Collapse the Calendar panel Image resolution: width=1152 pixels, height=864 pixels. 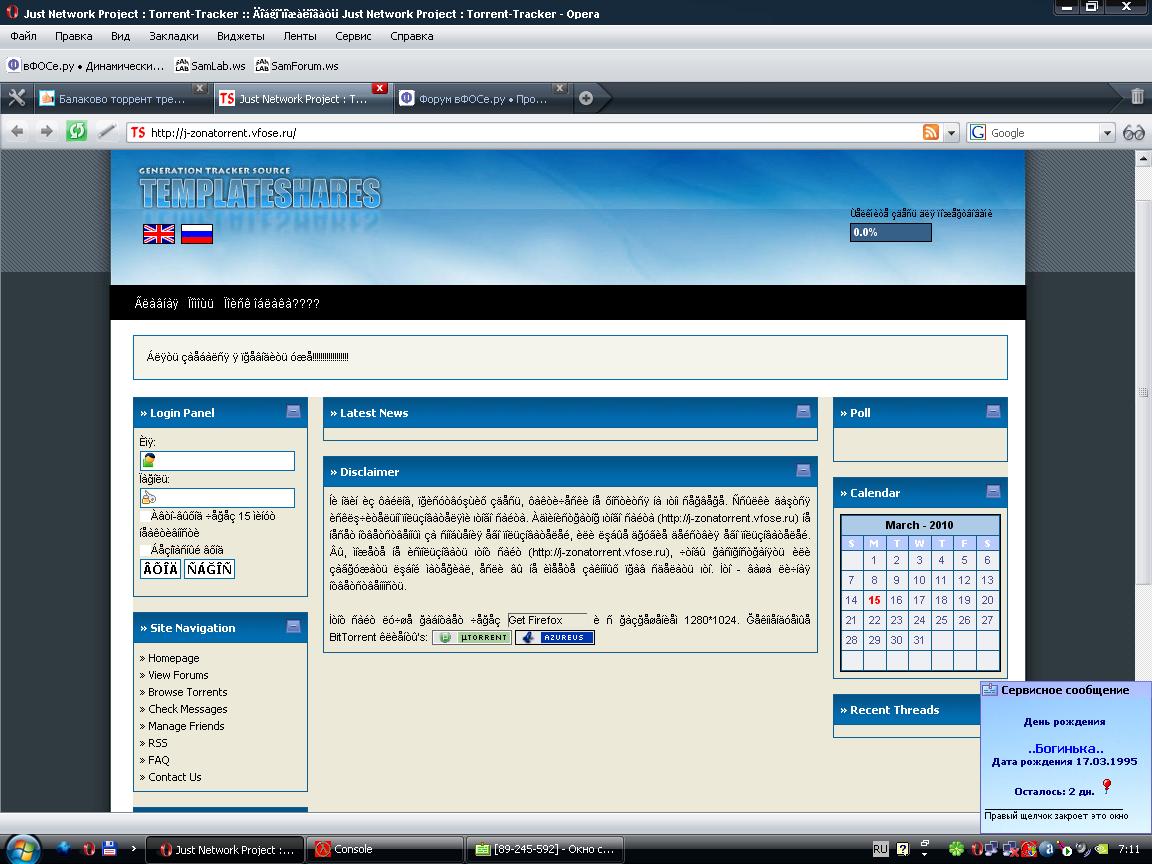[993, 491]
